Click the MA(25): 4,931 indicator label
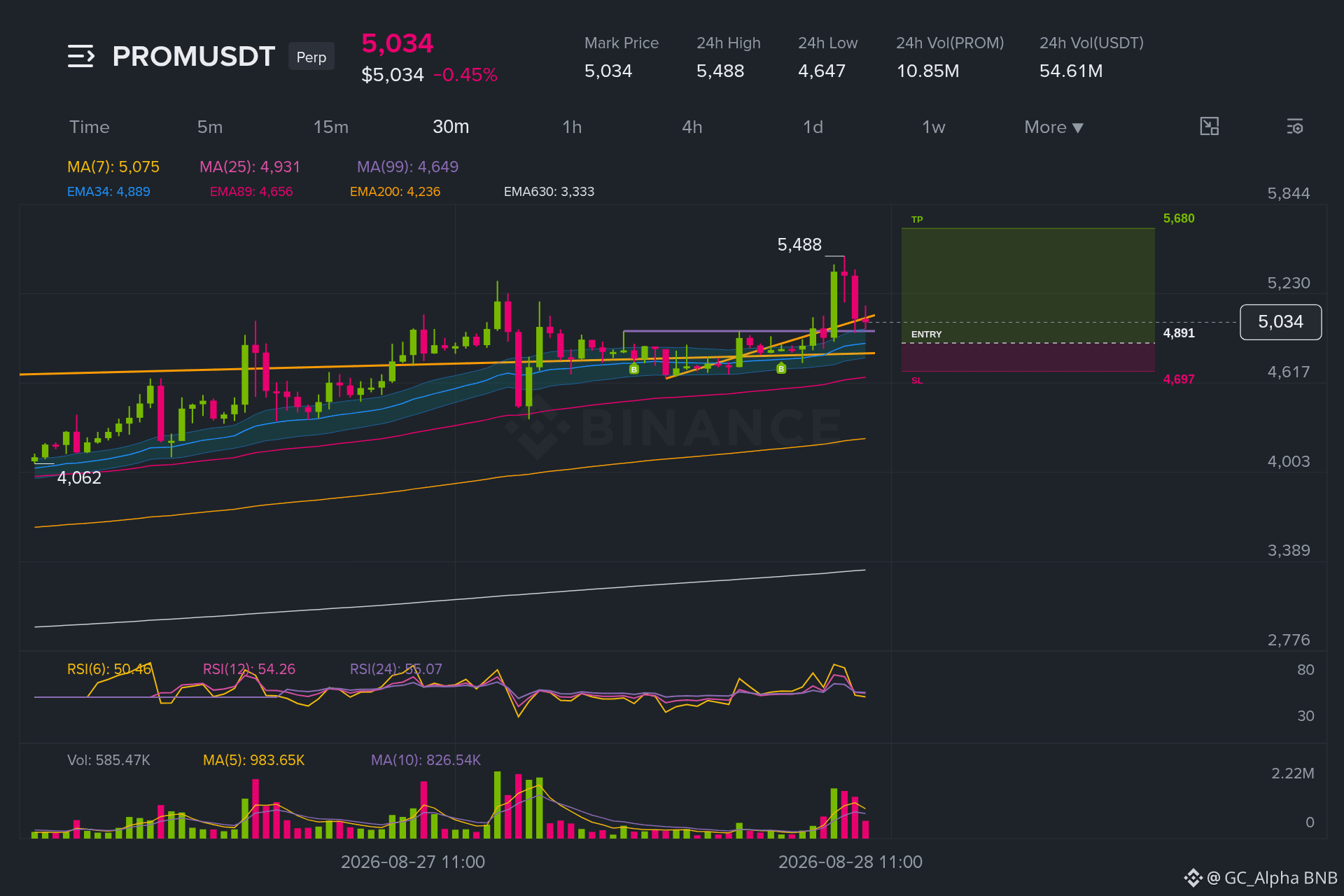The height and width of the screenshot is (896, 1344). 250,167
